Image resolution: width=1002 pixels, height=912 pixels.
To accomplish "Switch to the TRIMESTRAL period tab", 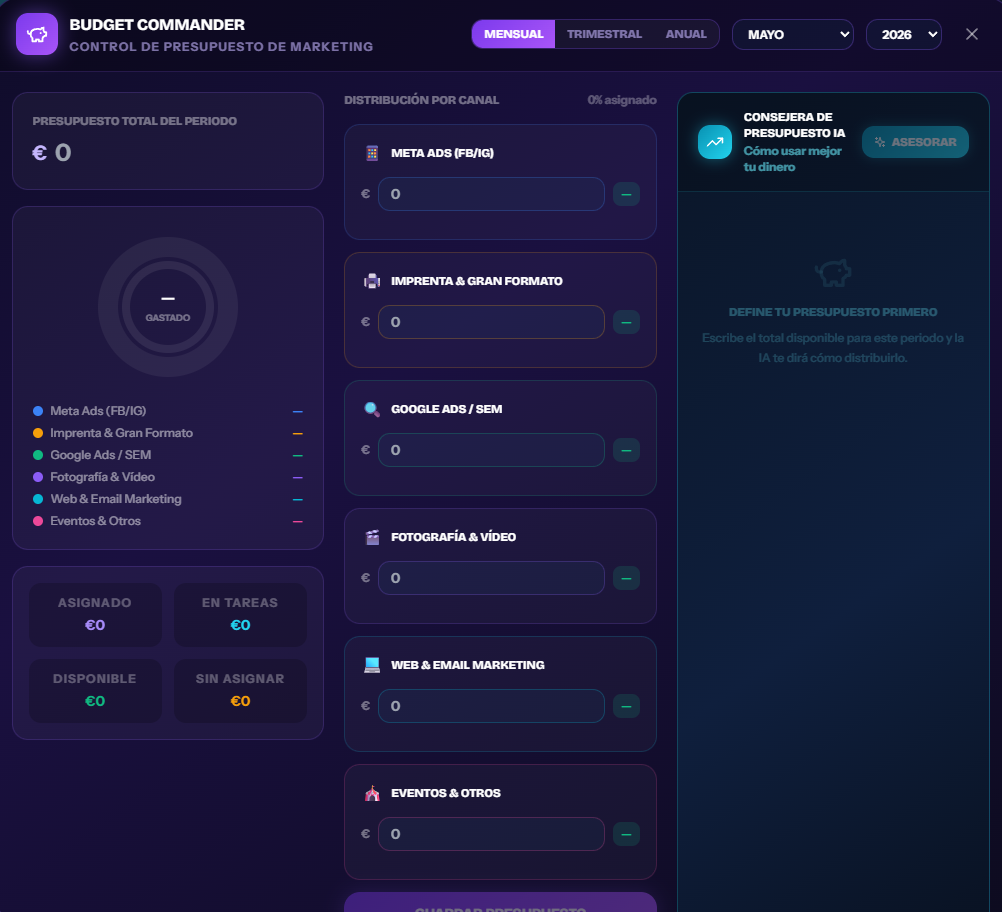I will [604, 34].
